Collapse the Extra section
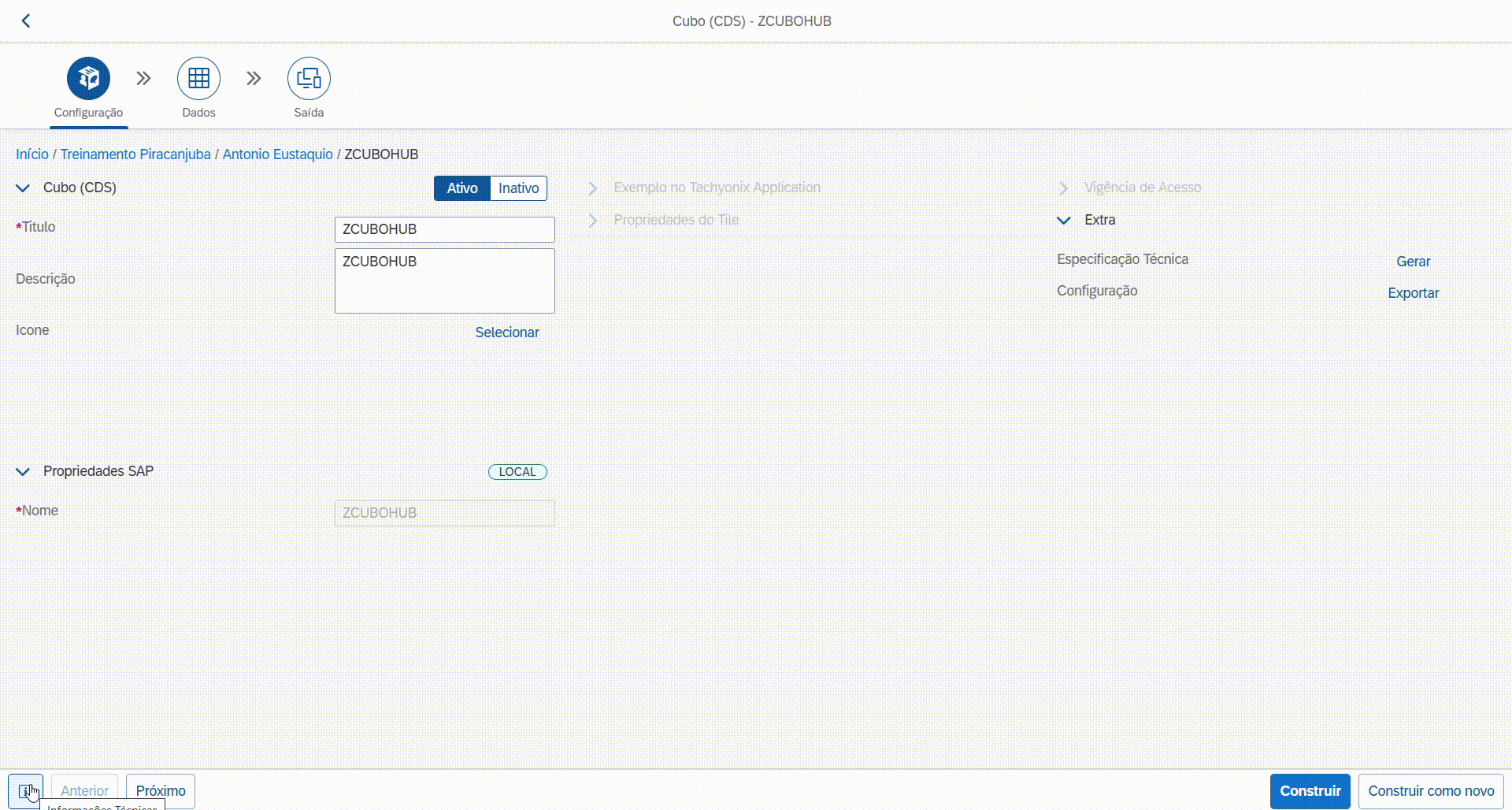This screenshot has width=1512, height=810. pos(1063,221)
